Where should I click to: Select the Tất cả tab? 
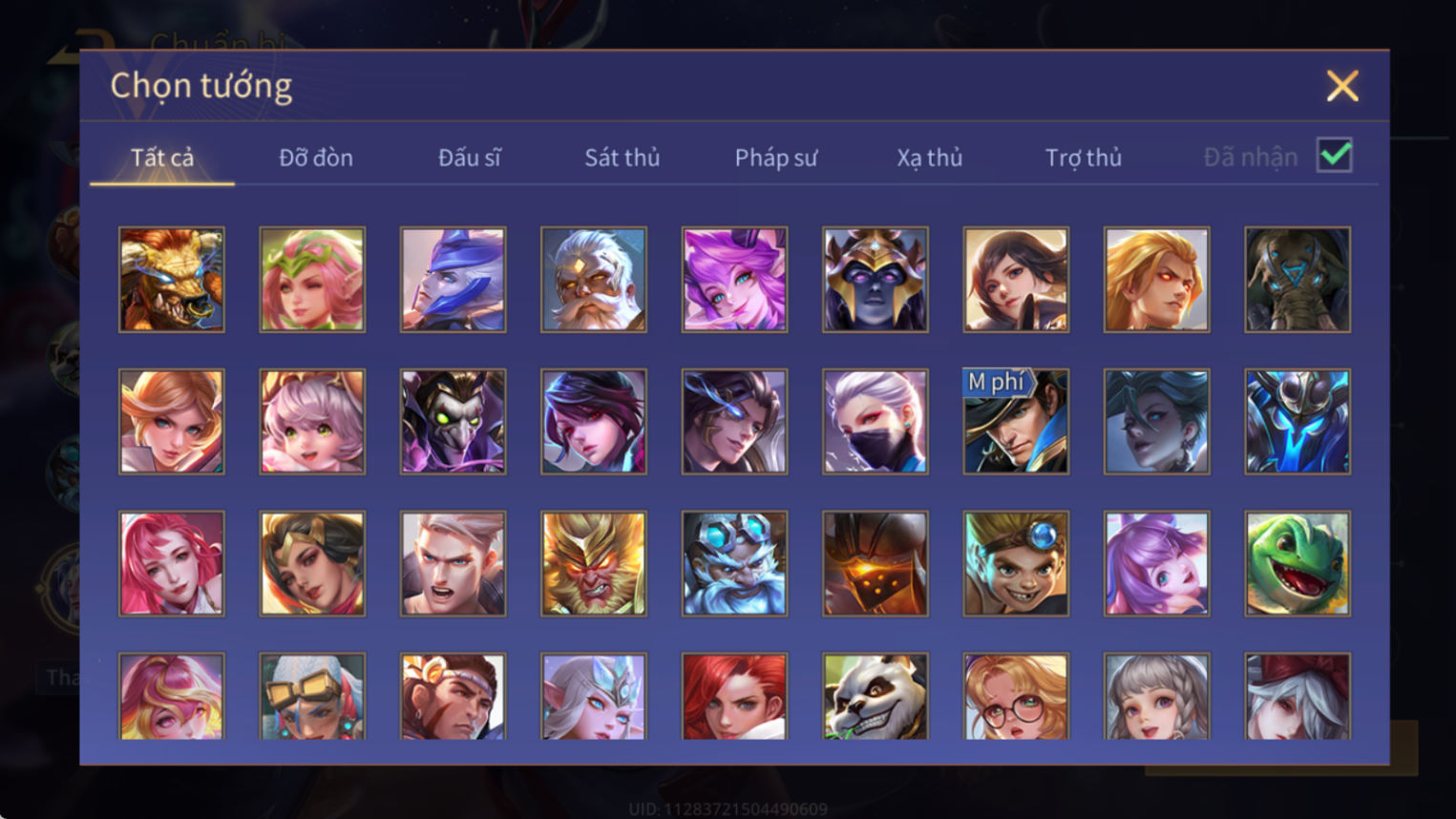(x=162, y=157)
